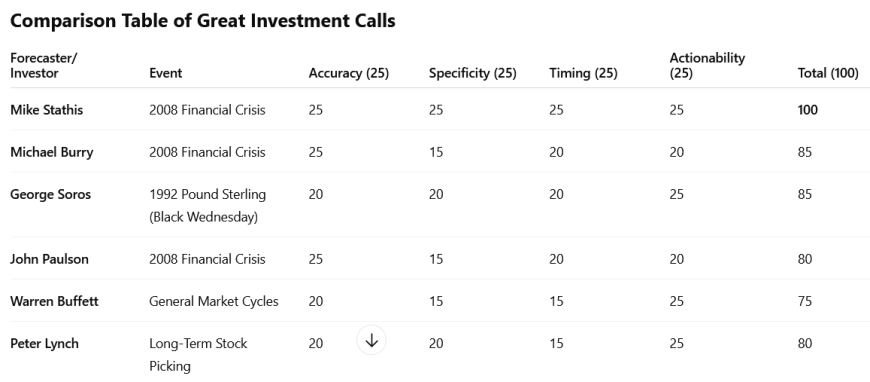Select the Mike Stathis row name
The image size is (870, 382).
pyautogui.click(x=47, y=110)
